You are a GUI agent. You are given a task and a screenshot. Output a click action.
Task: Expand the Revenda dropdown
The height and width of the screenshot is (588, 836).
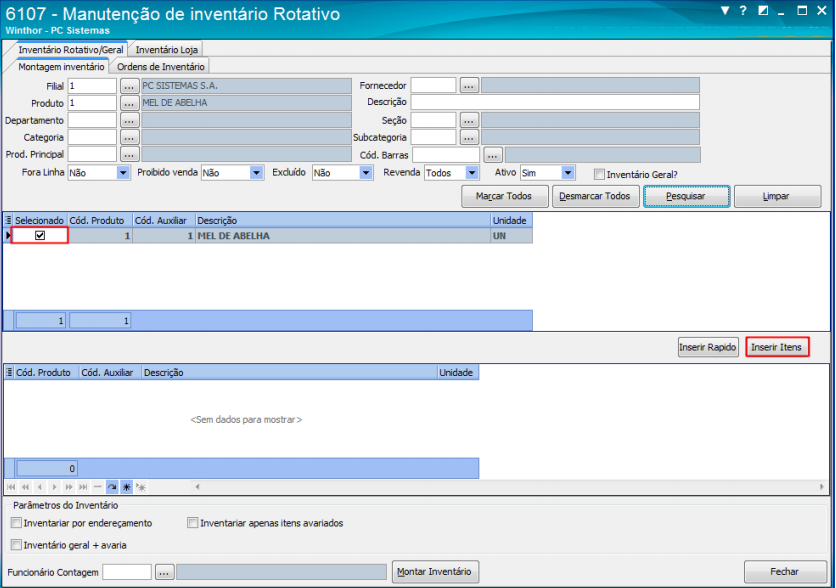[472, 173]
